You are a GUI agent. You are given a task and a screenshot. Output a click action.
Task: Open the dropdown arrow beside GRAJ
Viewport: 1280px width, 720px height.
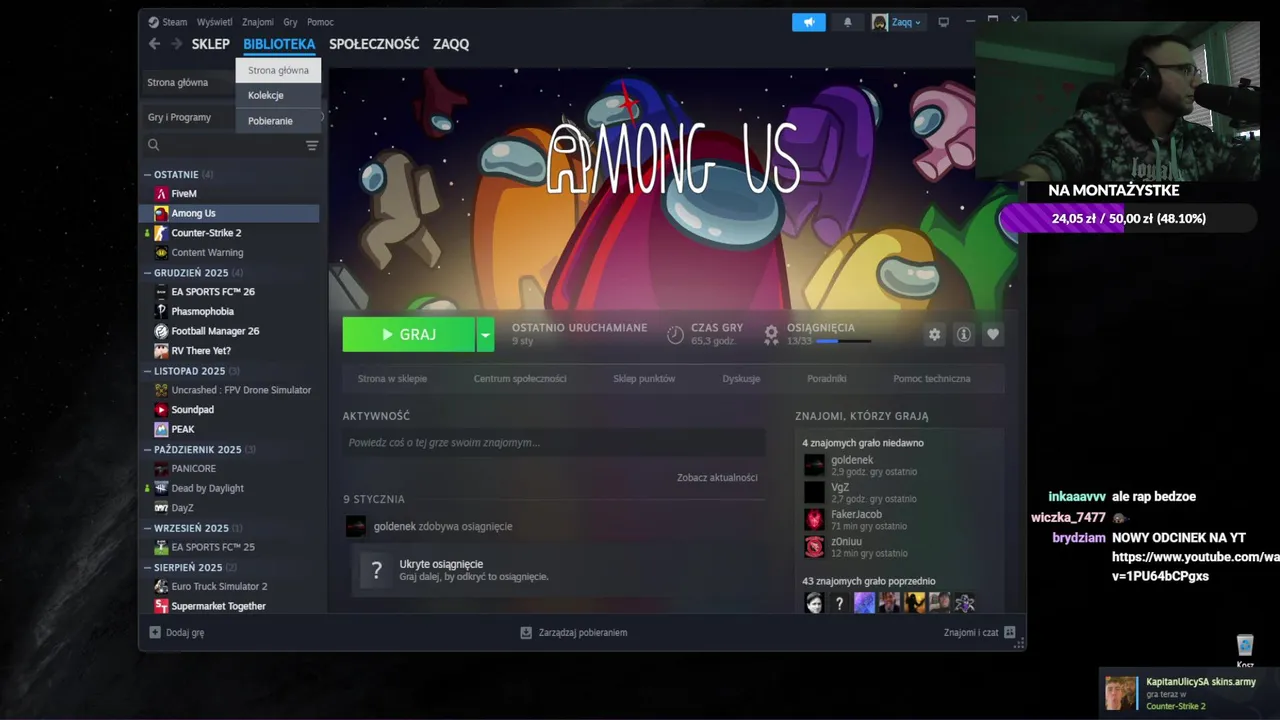click(x=485, y=335)
